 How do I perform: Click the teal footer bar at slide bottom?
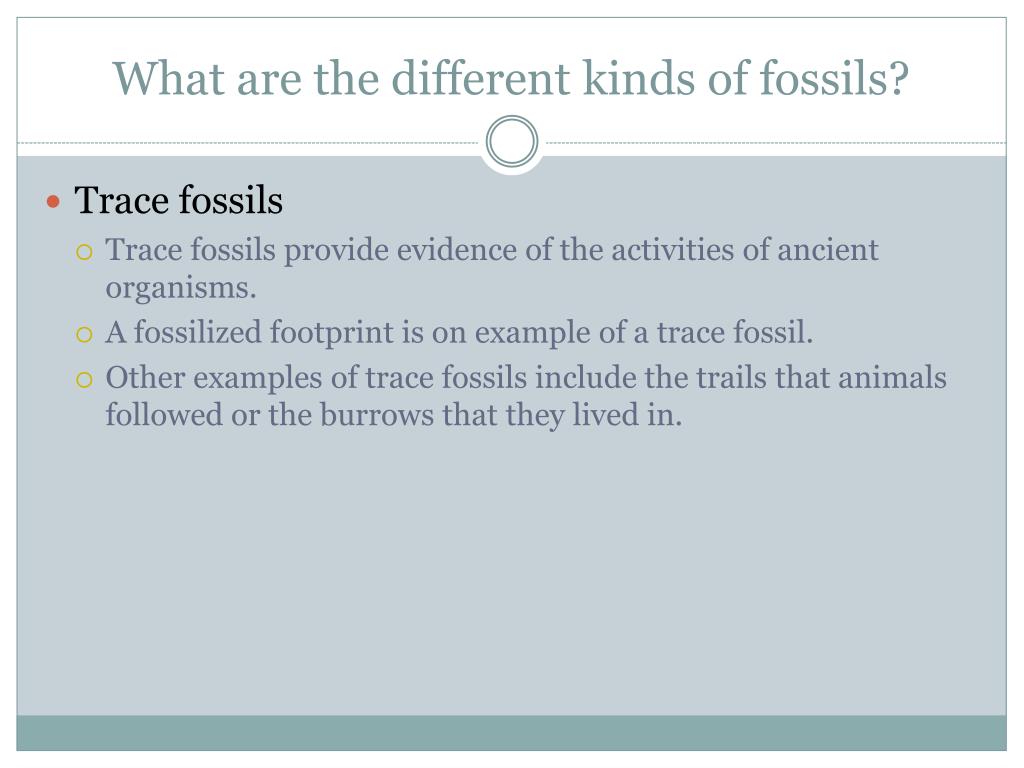(x=511, y=733)
